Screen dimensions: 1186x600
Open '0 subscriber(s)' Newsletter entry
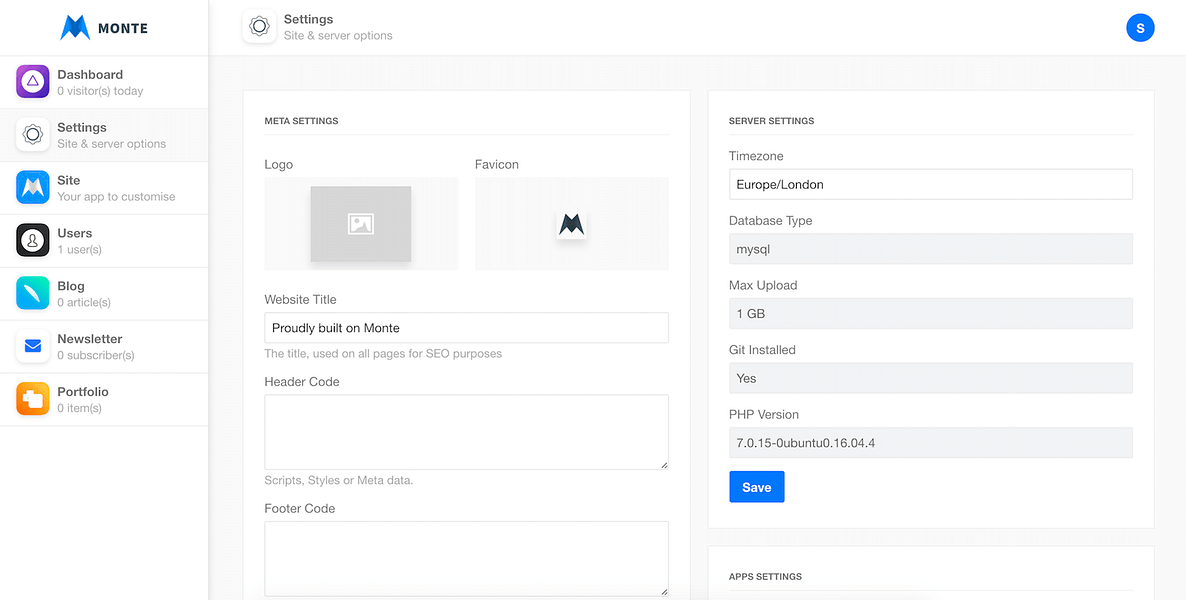(104, 347)
